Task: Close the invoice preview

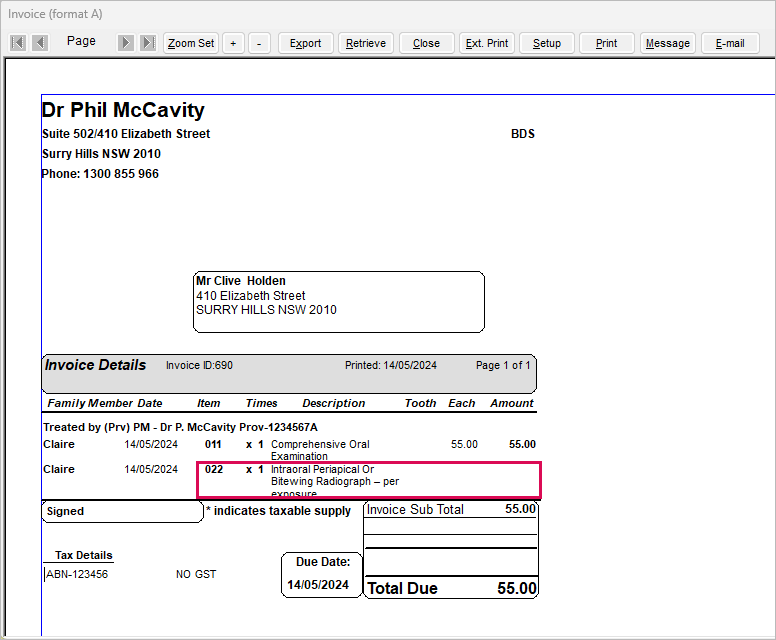Action: coord(426,43)
